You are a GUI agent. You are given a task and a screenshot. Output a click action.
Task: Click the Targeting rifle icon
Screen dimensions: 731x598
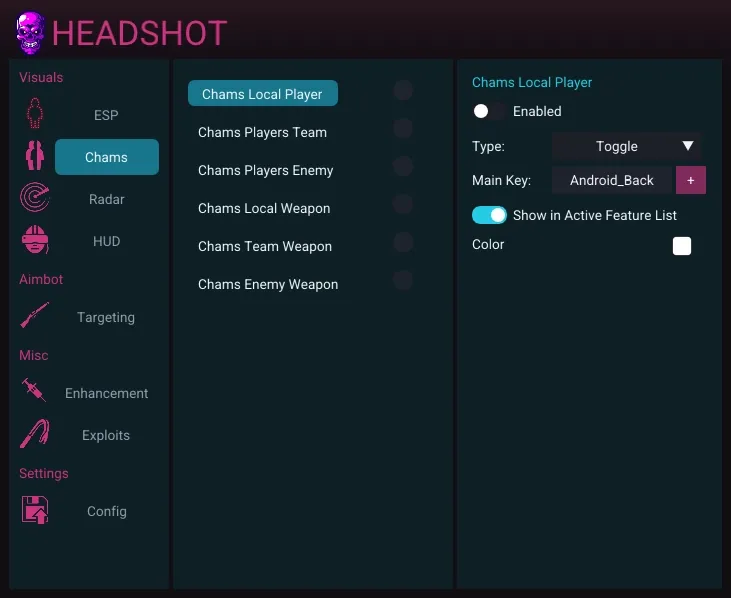pyautogui.click(x=35, y=317)
